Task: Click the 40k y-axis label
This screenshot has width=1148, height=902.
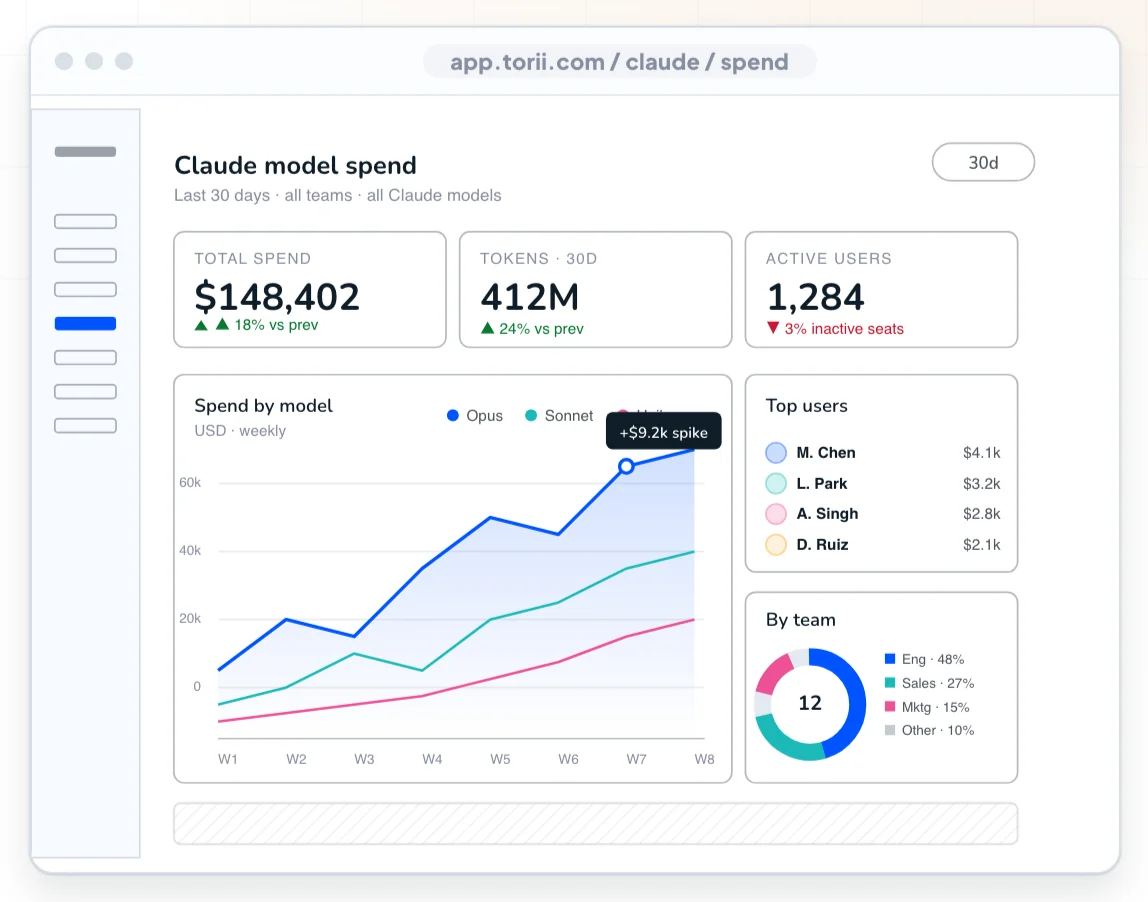Action: pyautogui.click(x=190, y=551)
